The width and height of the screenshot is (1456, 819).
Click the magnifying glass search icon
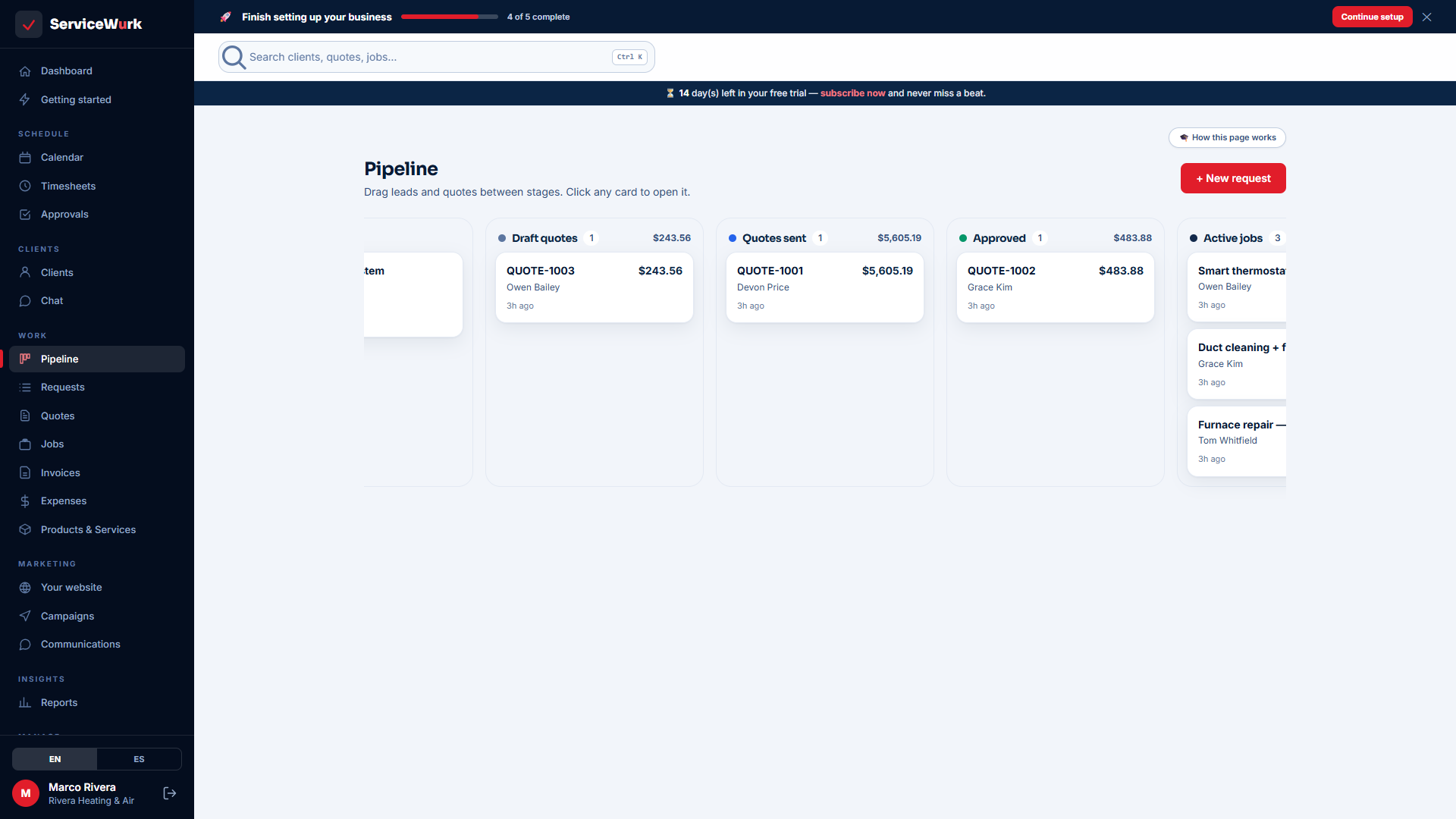[x=234, y=57]
